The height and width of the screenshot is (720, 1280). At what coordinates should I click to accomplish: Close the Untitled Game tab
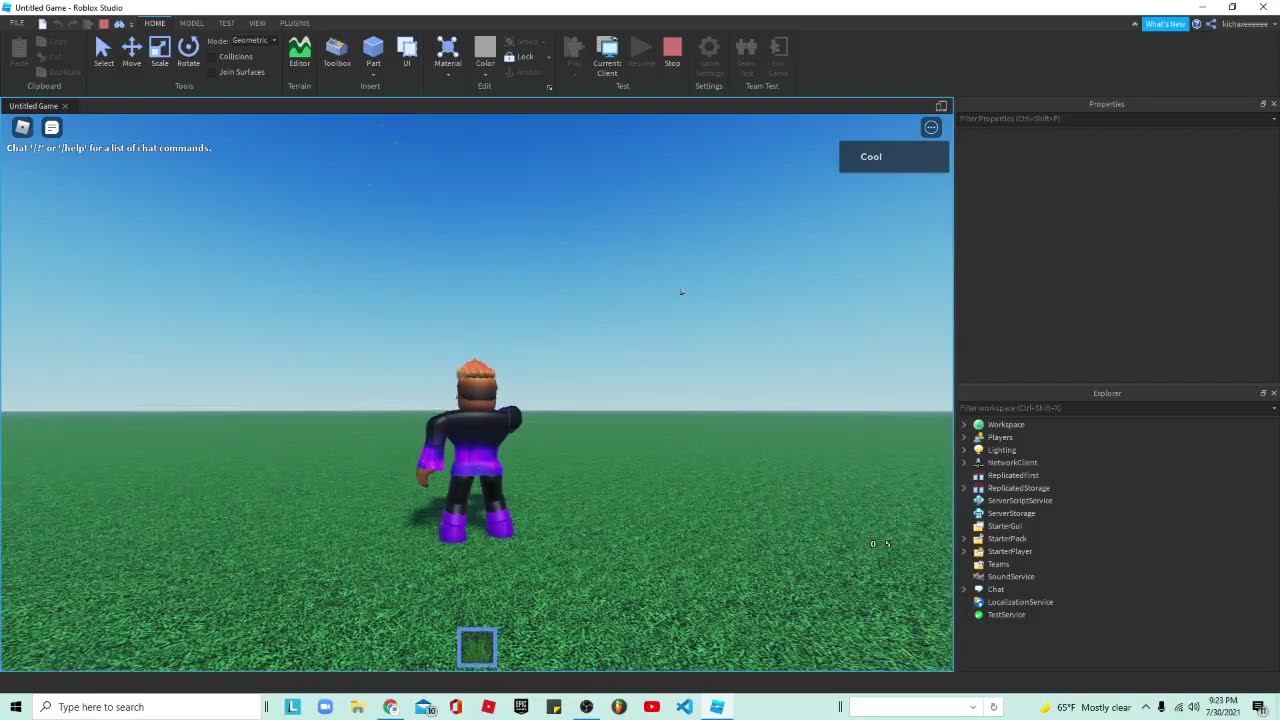click(65, 106)
